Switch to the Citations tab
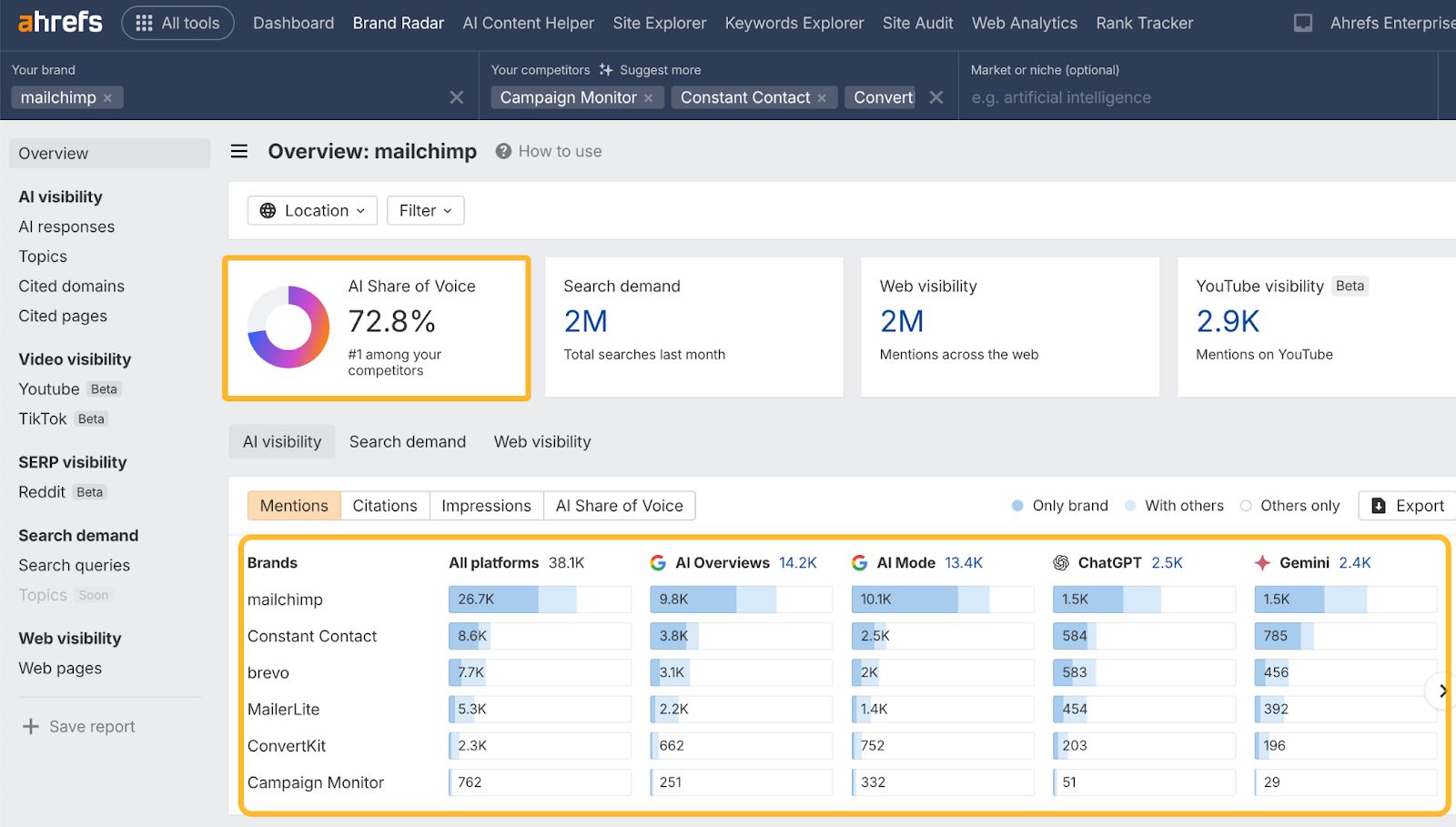The width and height of the screenshot is (1456, 827). [x=384, y=505]
